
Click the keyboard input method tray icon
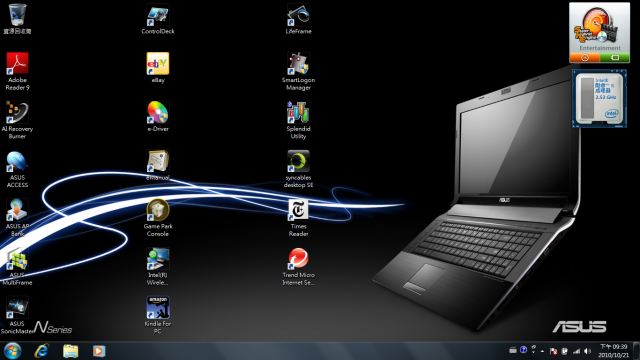pyautogui.click(x=513, y=350)
